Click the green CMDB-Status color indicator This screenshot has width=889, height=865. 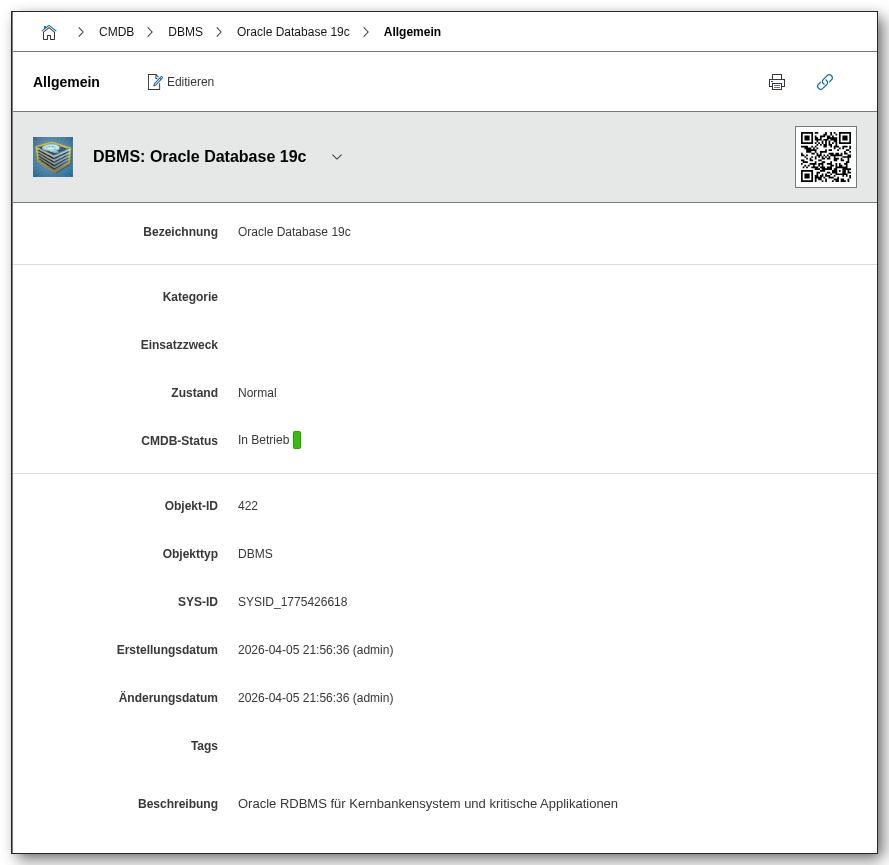[297, 440]
